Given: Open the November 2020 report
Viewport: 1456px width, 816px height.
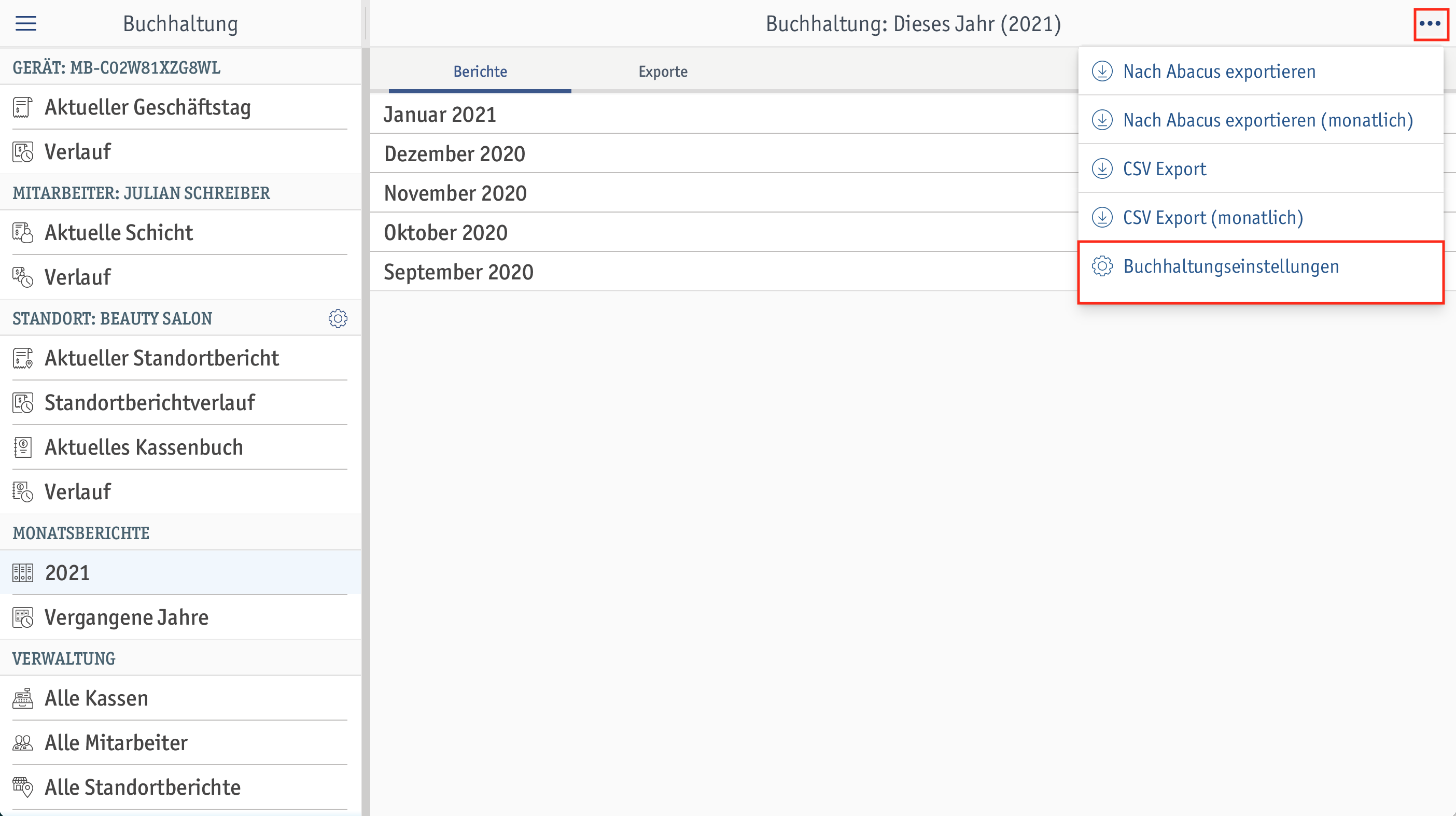Looking at the screenshot, I should (724, 193).
